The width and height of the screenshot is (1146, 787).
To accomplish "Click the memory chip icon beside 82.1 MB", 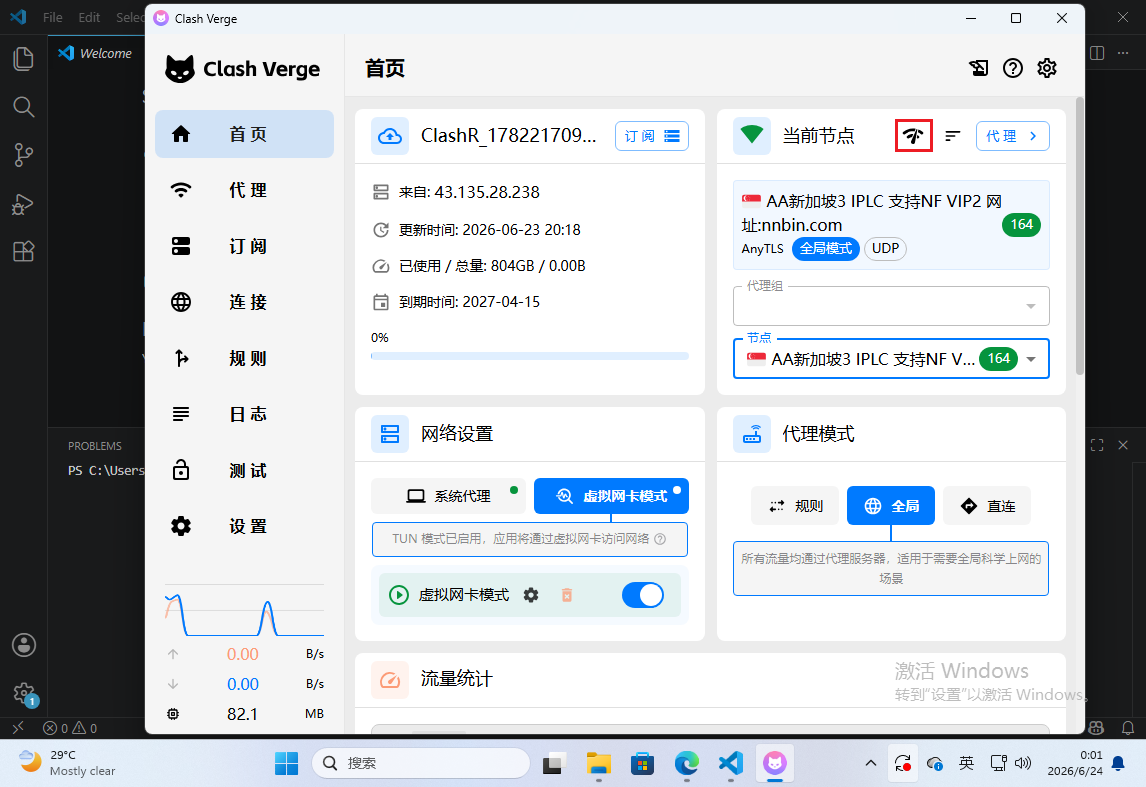I will coord(173,714).
